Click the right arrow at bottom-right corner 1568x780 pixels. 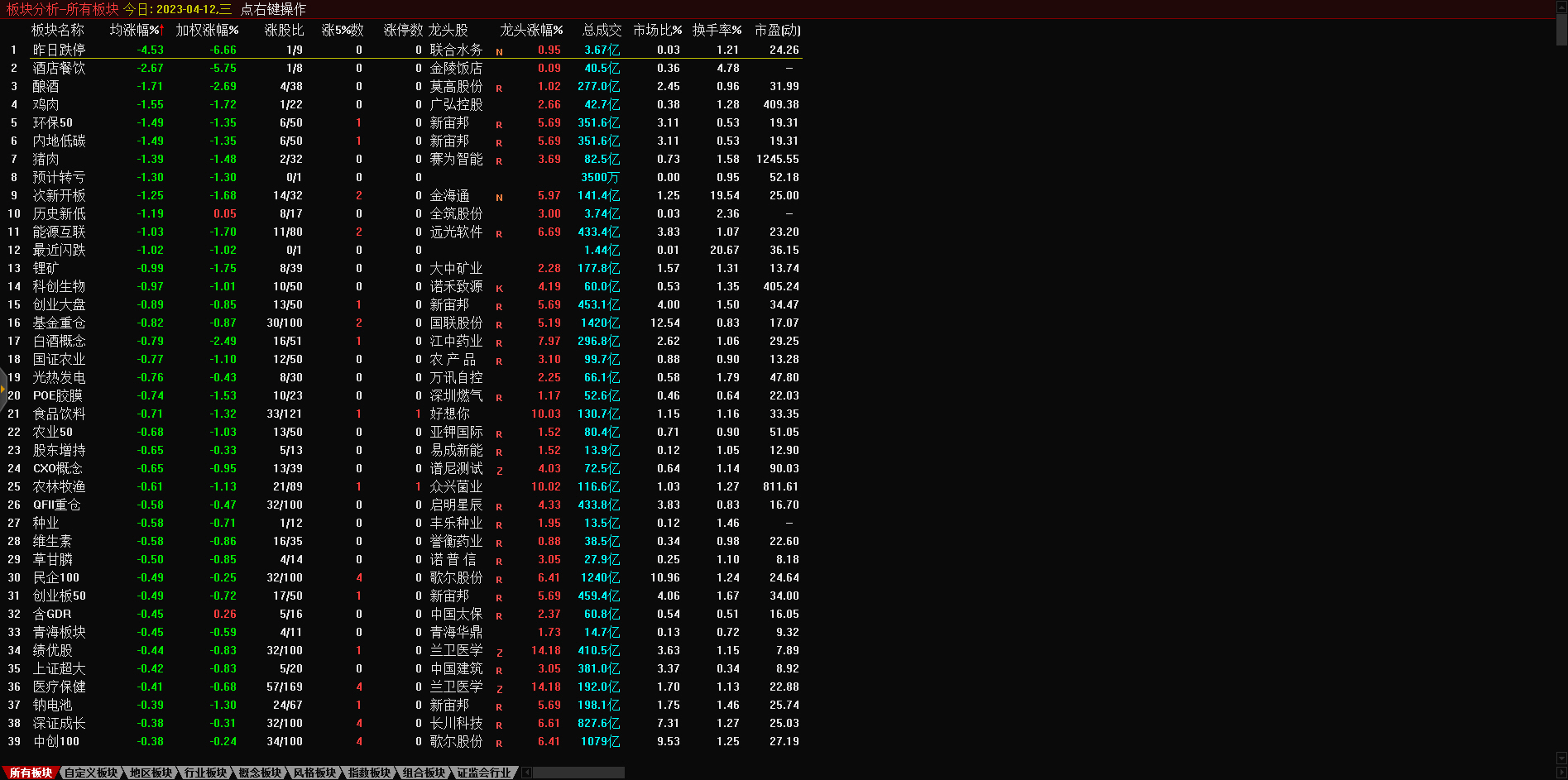coord(1561,773)
